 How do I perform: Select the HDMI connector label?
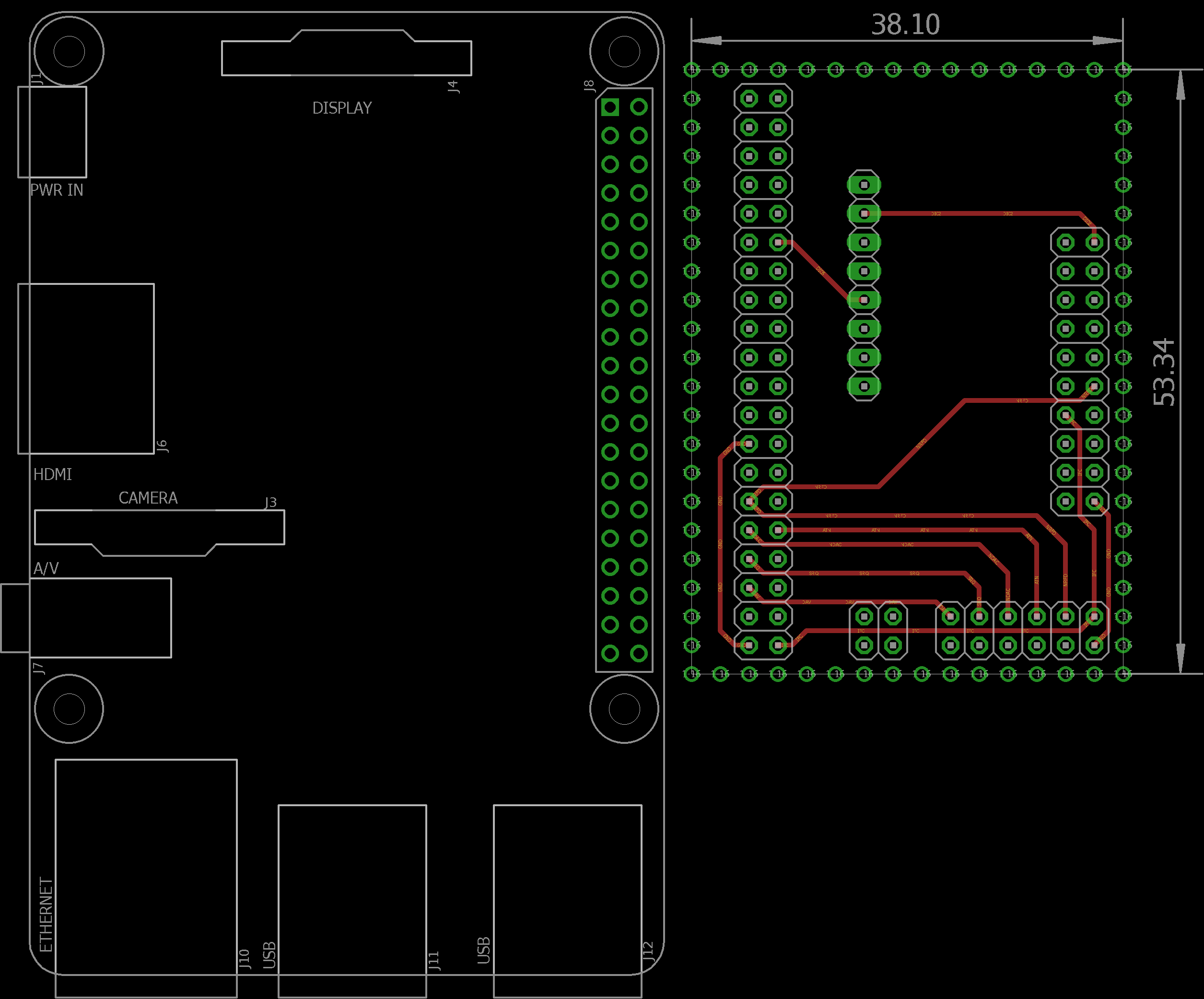(52, 474)
